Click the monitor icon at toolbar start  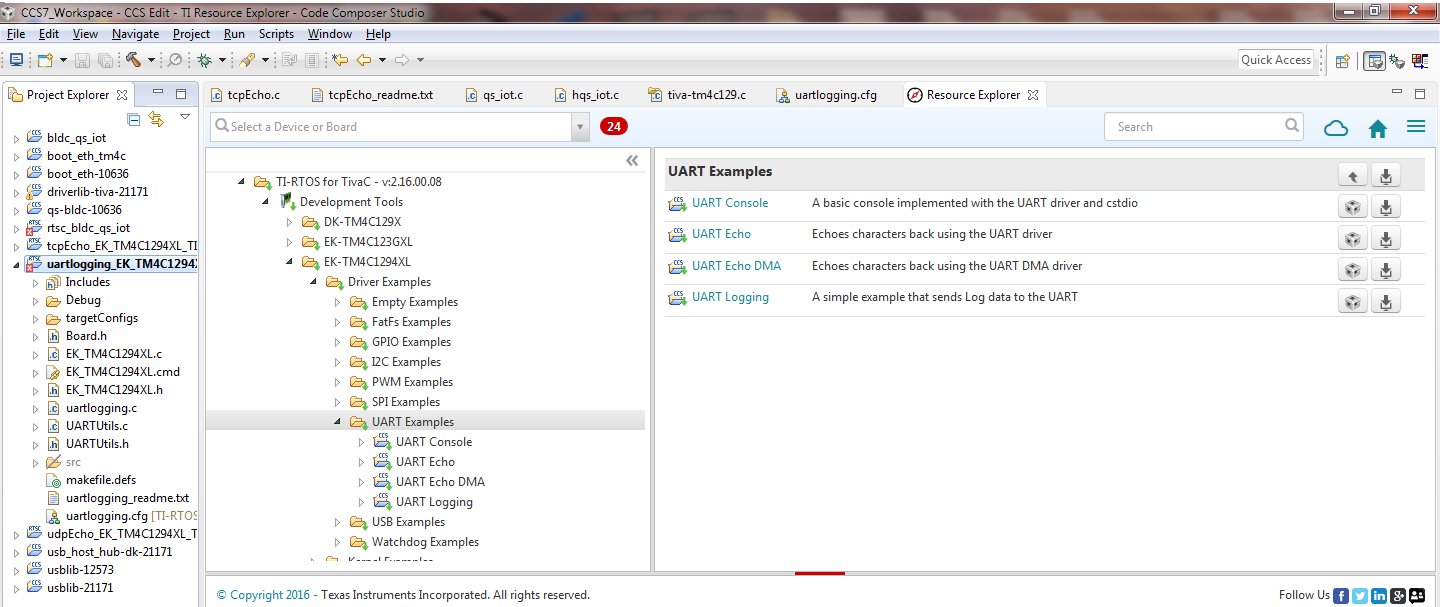(x=16, y=60)
